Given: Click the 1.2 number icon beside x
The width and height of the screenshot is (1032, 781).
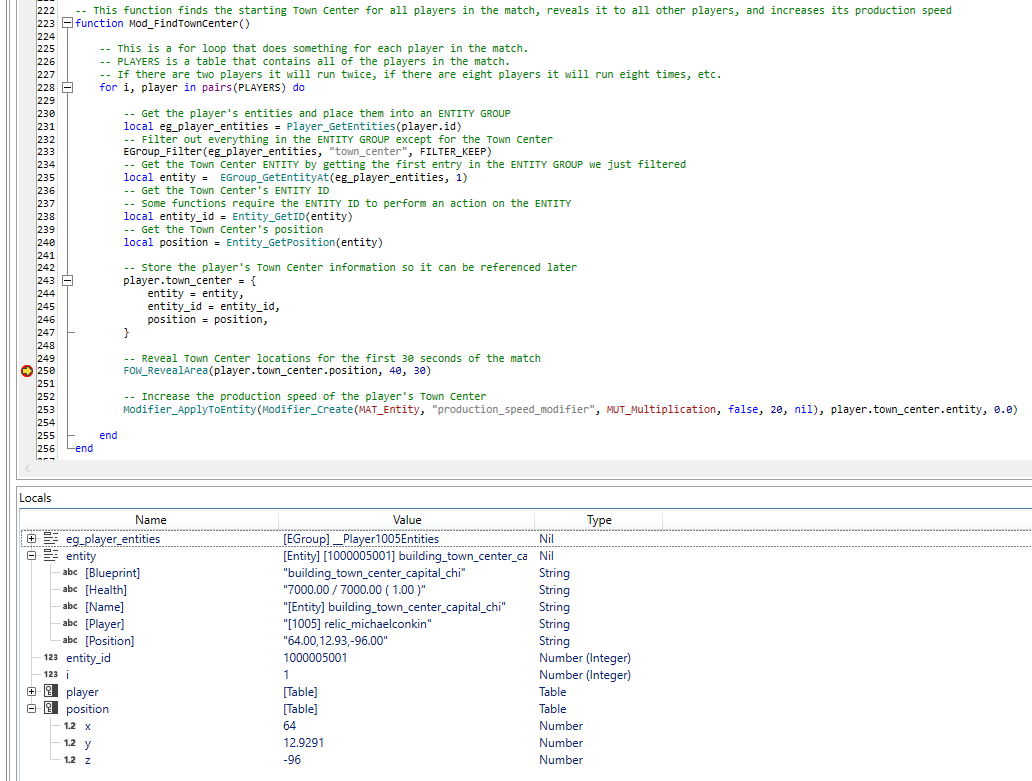Looking at the screenshot, I should pos(70,726).
